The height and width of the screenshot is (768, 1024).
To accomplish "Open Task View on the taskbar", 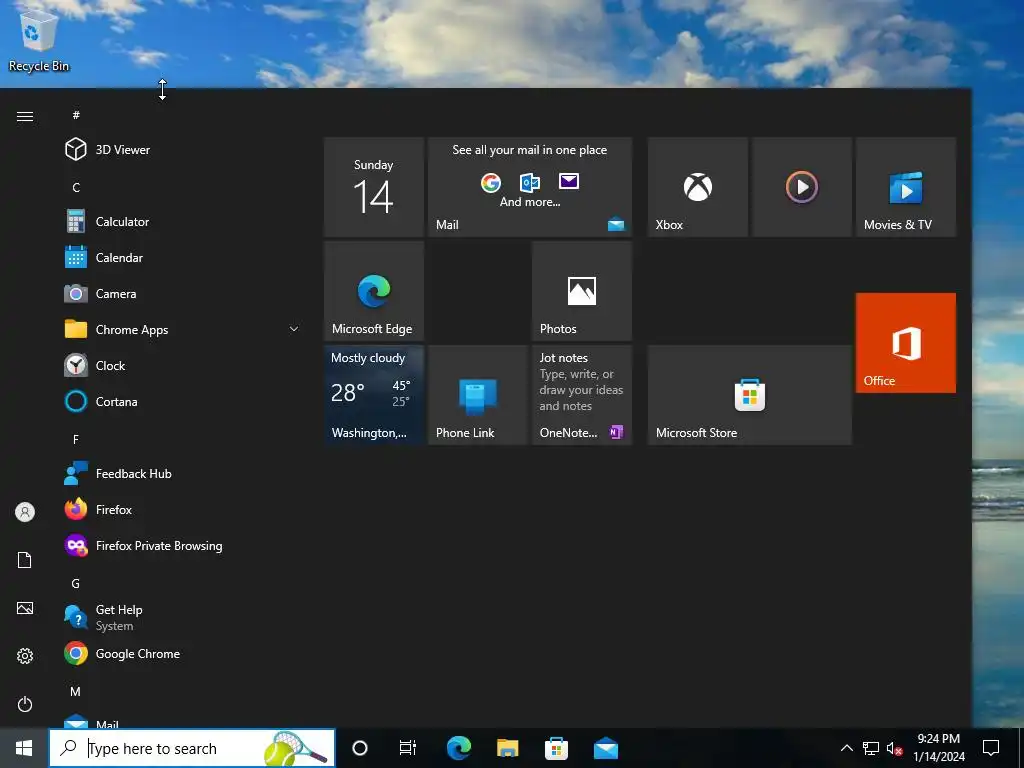I will pyautogui.click(x=408, y=748).
